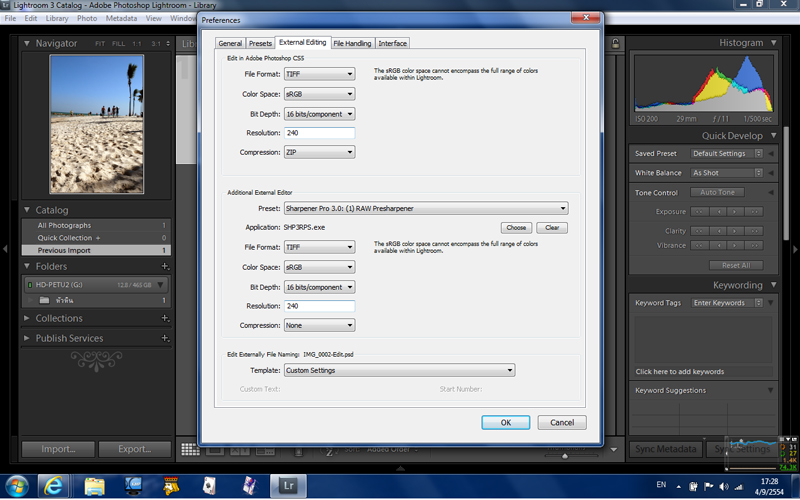Viewport: 800px width, 500px height.
Task: Click the Navigator beach photo preview
Action: (x=96, y=124)
